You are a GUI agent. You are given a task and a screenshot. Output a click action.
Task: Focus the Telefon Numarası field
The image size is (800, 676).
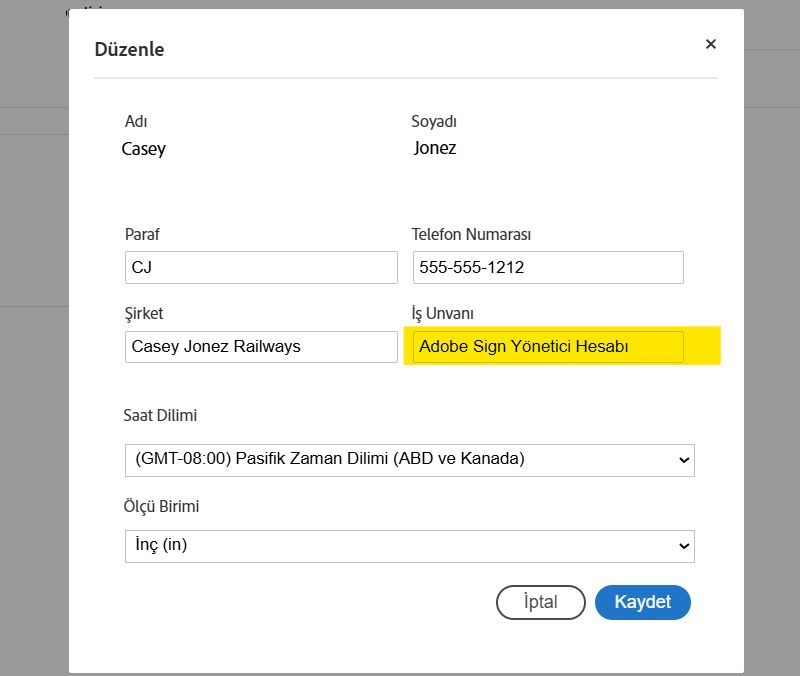click(x=548, y=267)
